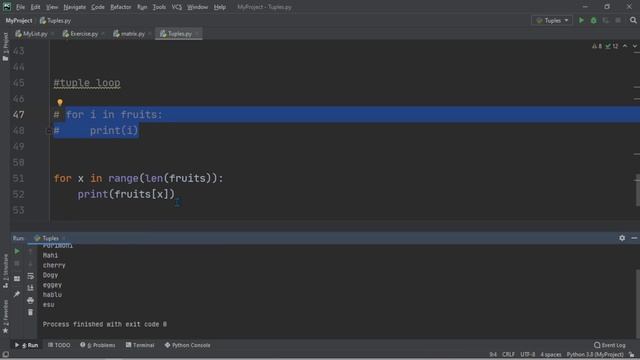Open the Refactor menu
This screenshot has width=640, height=360.
[x=121, y=7]
